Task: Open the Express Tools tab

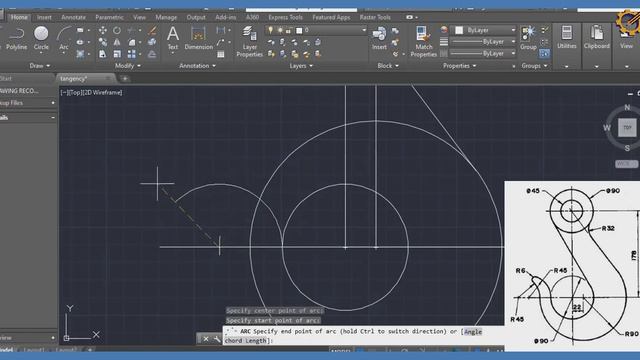Action: (x=285, y=17)
